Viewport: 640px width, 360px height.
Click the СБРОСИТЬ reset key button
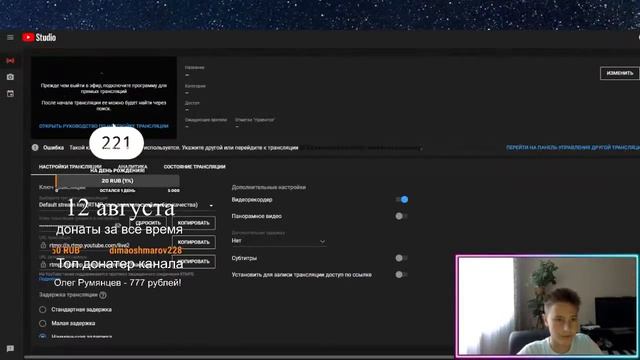pyautogui.click(x=148, y=223)
